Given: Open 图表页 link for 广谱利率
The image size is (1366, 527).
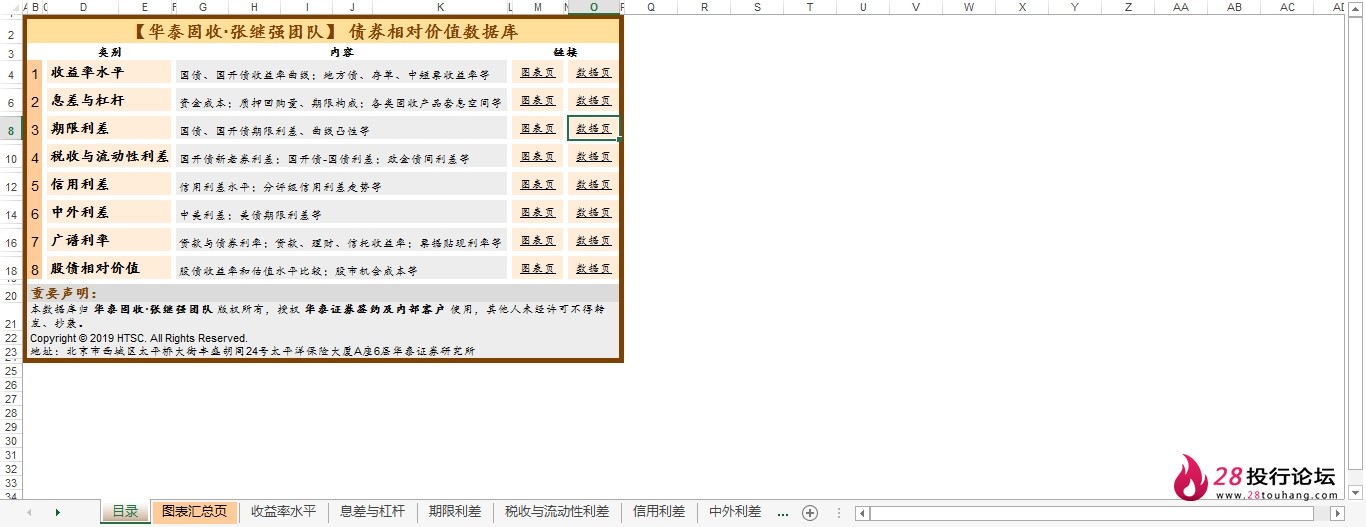Looking at the screenshot, I should tap(538, 241).
